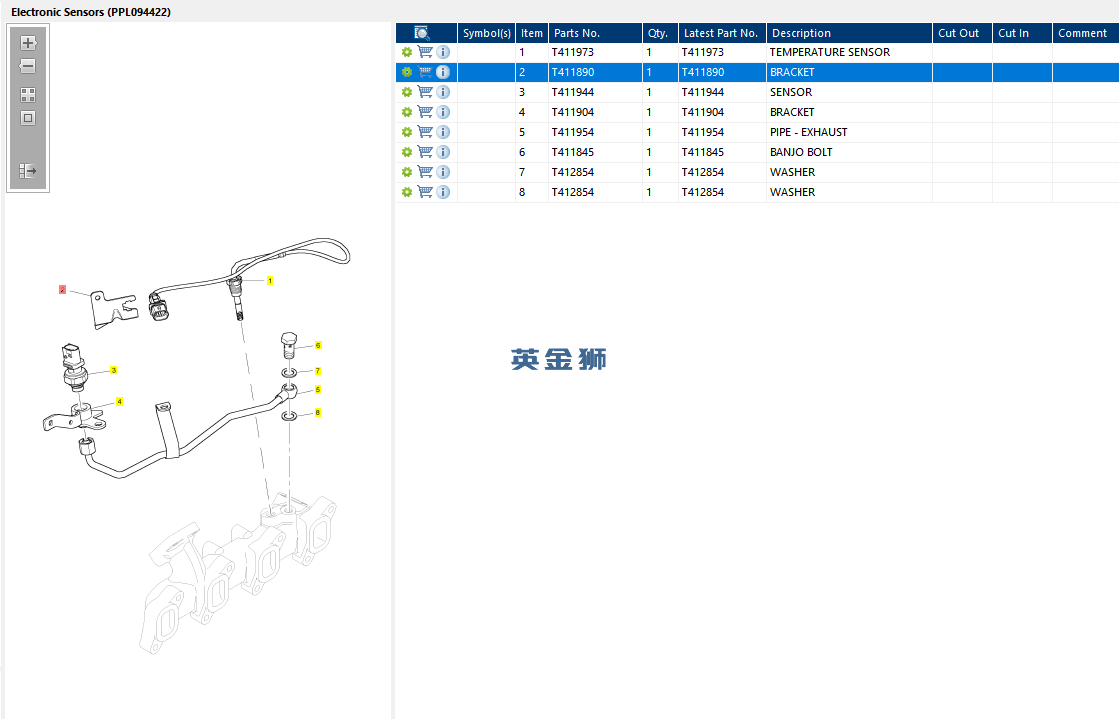Click parts number T411904 cell
The width and height of the screenshot is (1119, 719).
click(595, 112)
